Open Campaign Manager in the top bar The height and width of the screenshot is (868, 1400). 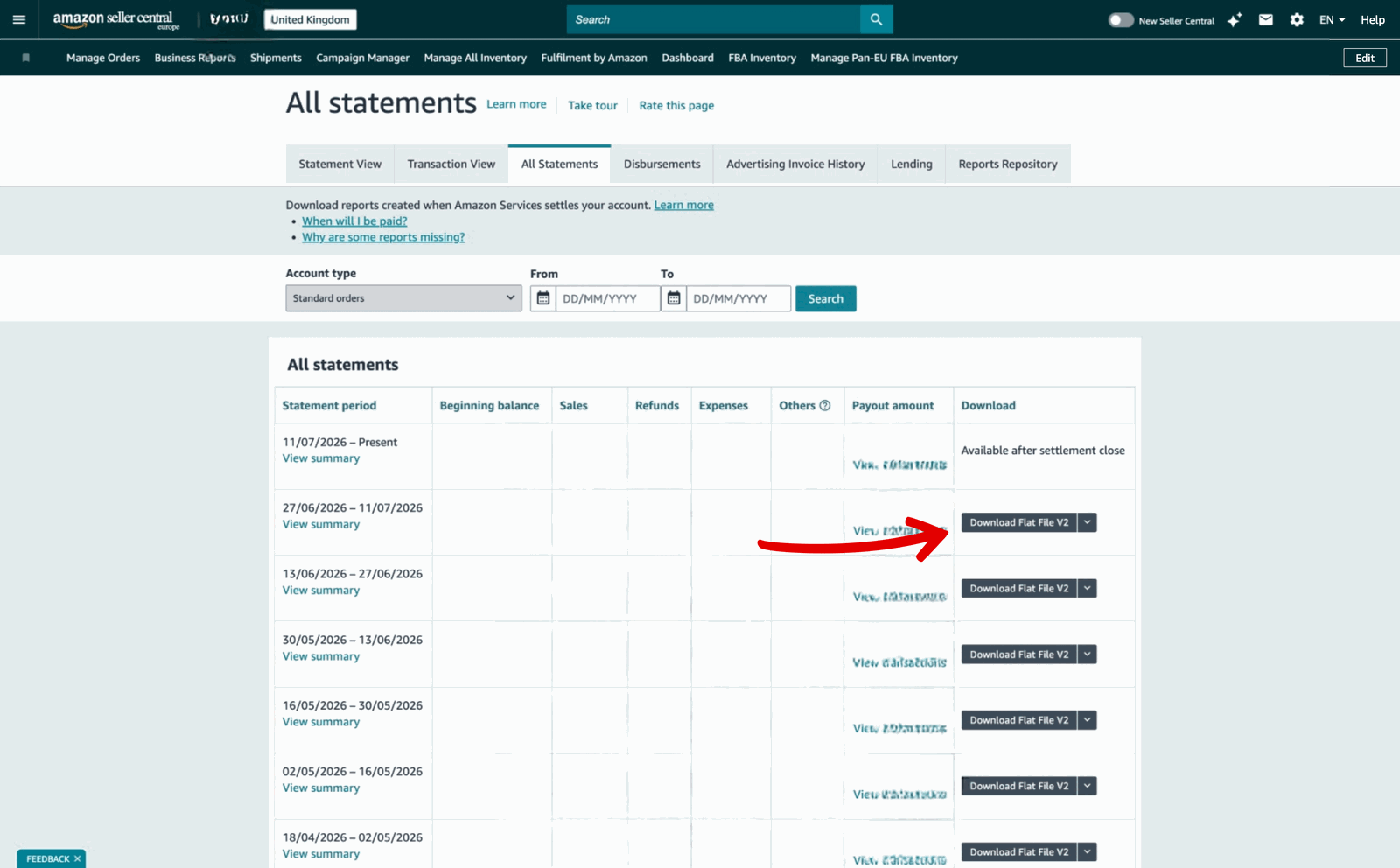(x=362, y=58)
